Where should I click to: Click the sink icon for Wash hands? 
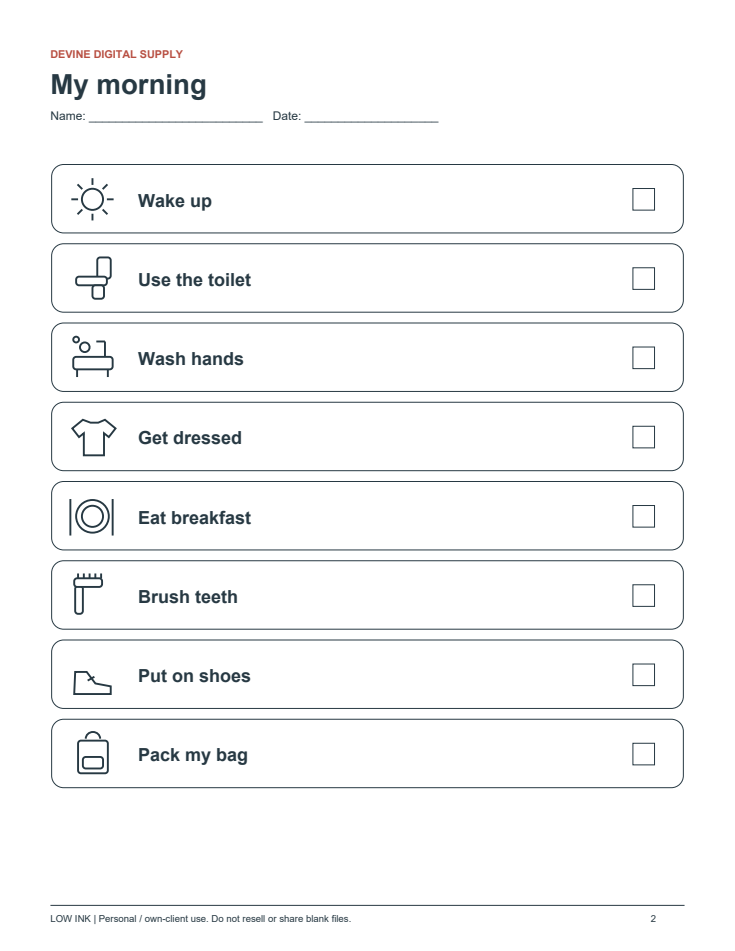(92, 357)
